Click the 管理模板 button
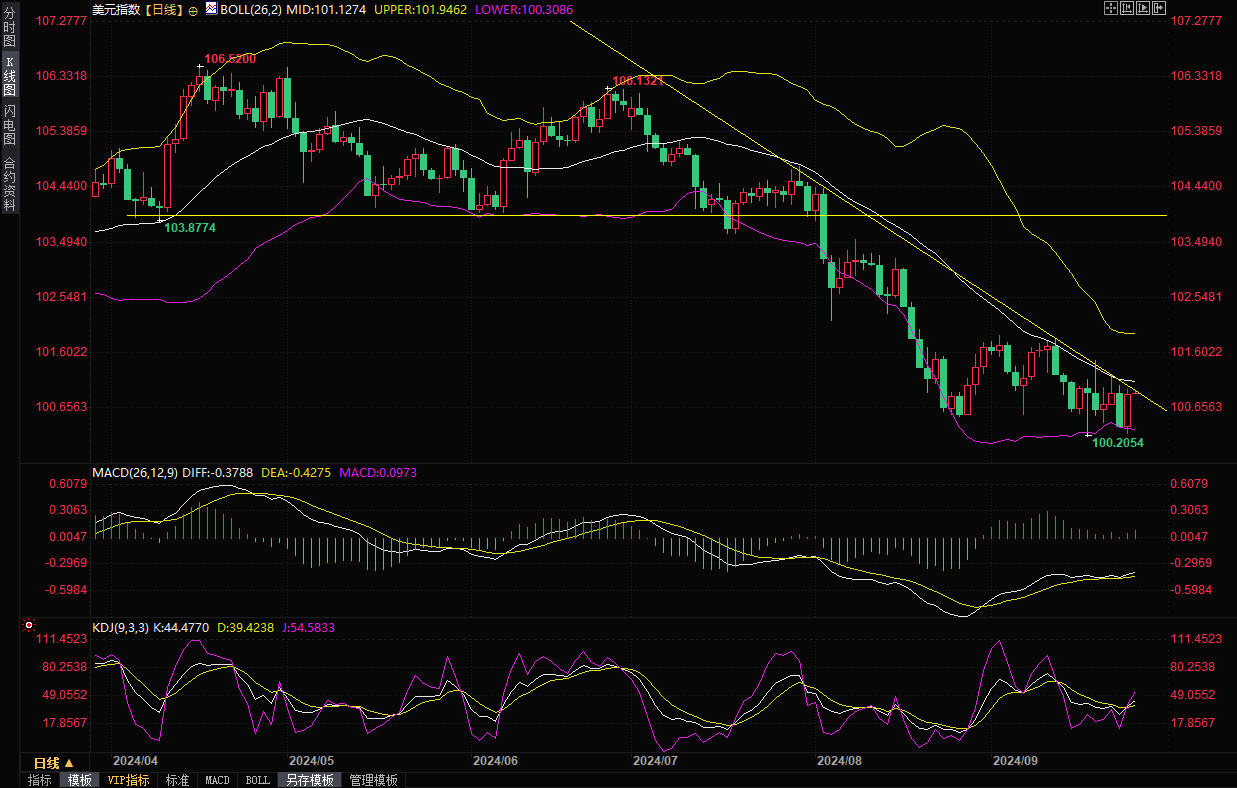This screenshot has width=1237, height=788. point(373,780)
